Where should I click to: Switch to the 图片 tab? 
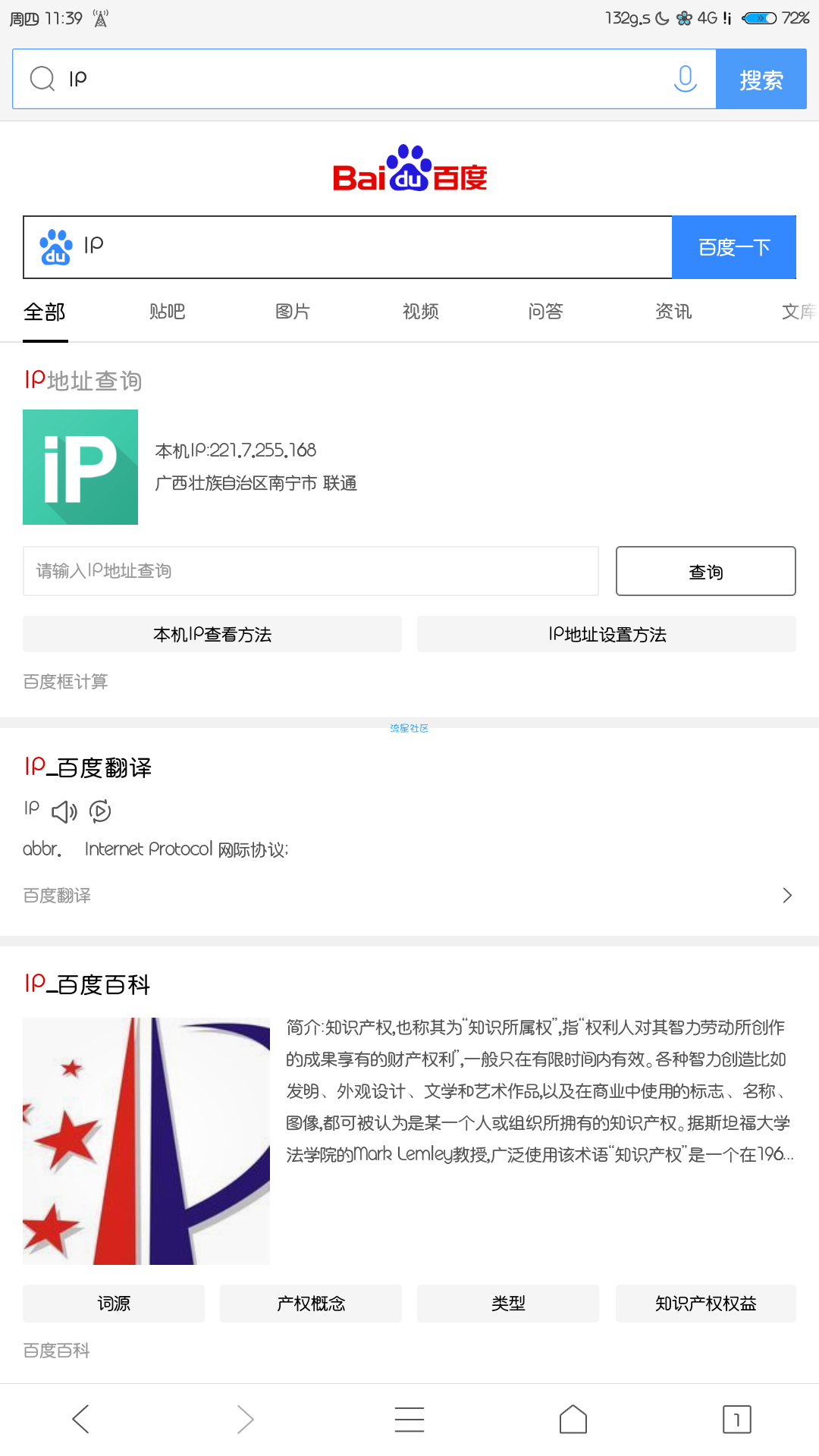pyautogui.click(x=293, y=312)
